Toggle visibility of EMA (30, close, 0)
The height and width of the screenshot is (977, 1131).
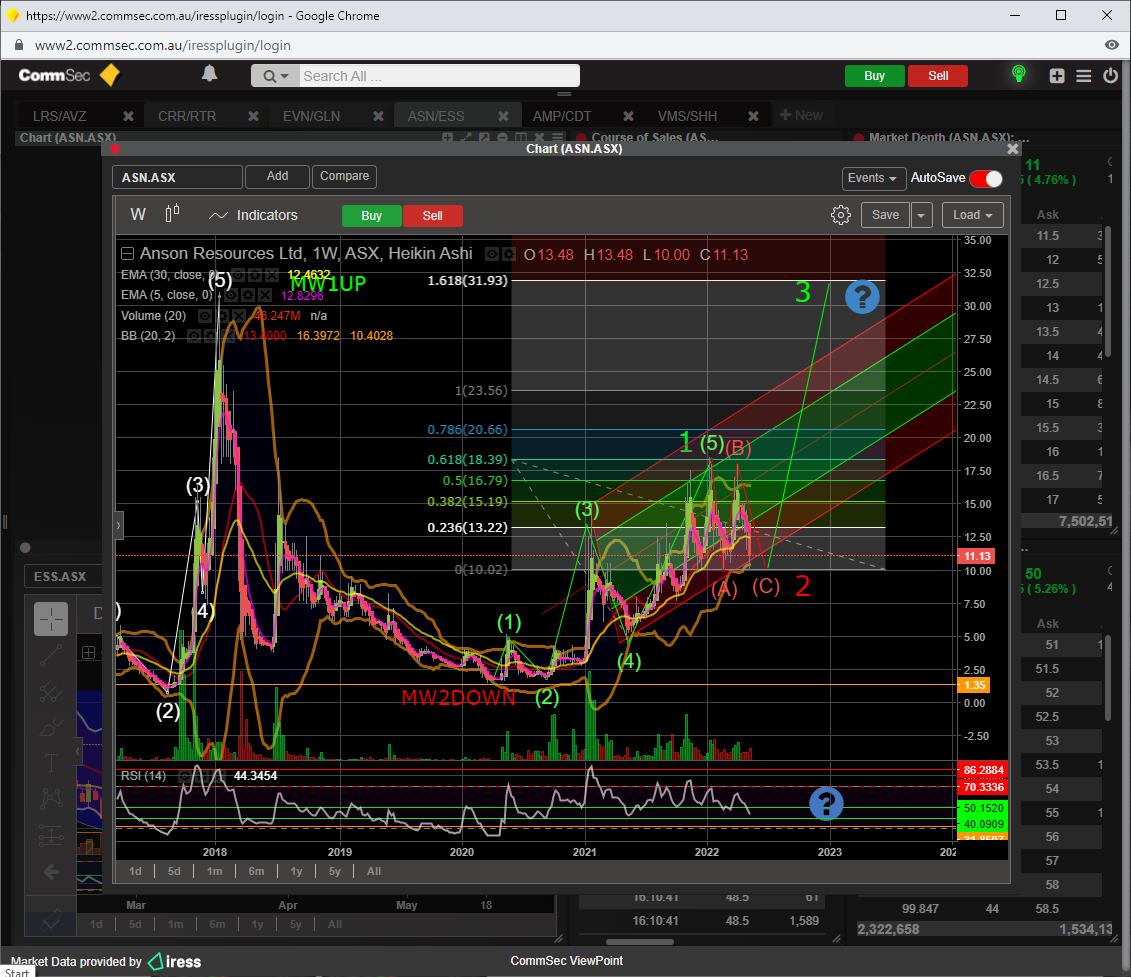(x=239, y=275)
